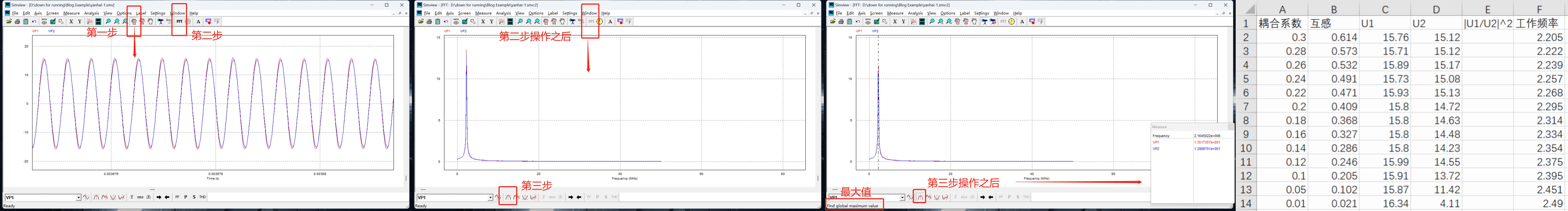Click global max icon in left Simview measure bar
The width and height of the screenshot is (1568, 211).
pyautogui.click(x=96, y=197)
